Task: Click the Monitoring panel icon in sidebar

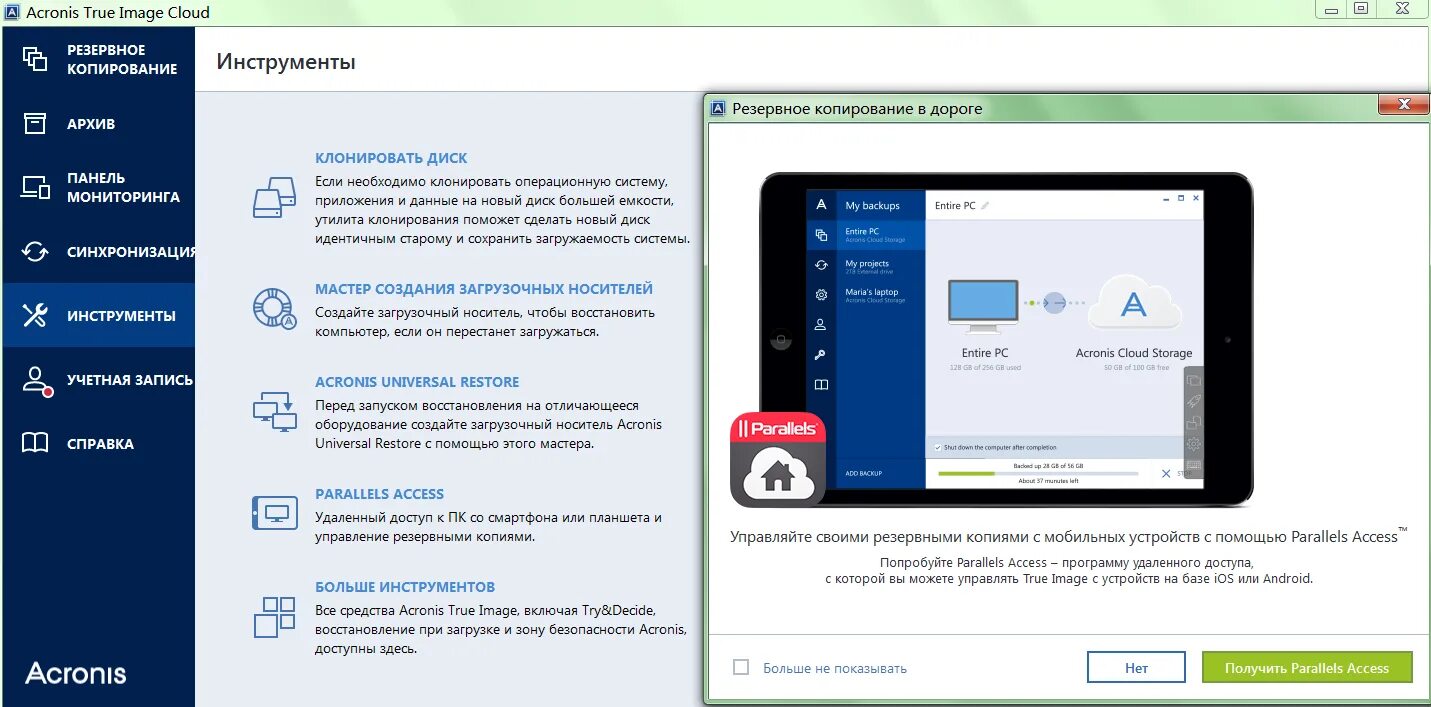Action: pos(35,187)
